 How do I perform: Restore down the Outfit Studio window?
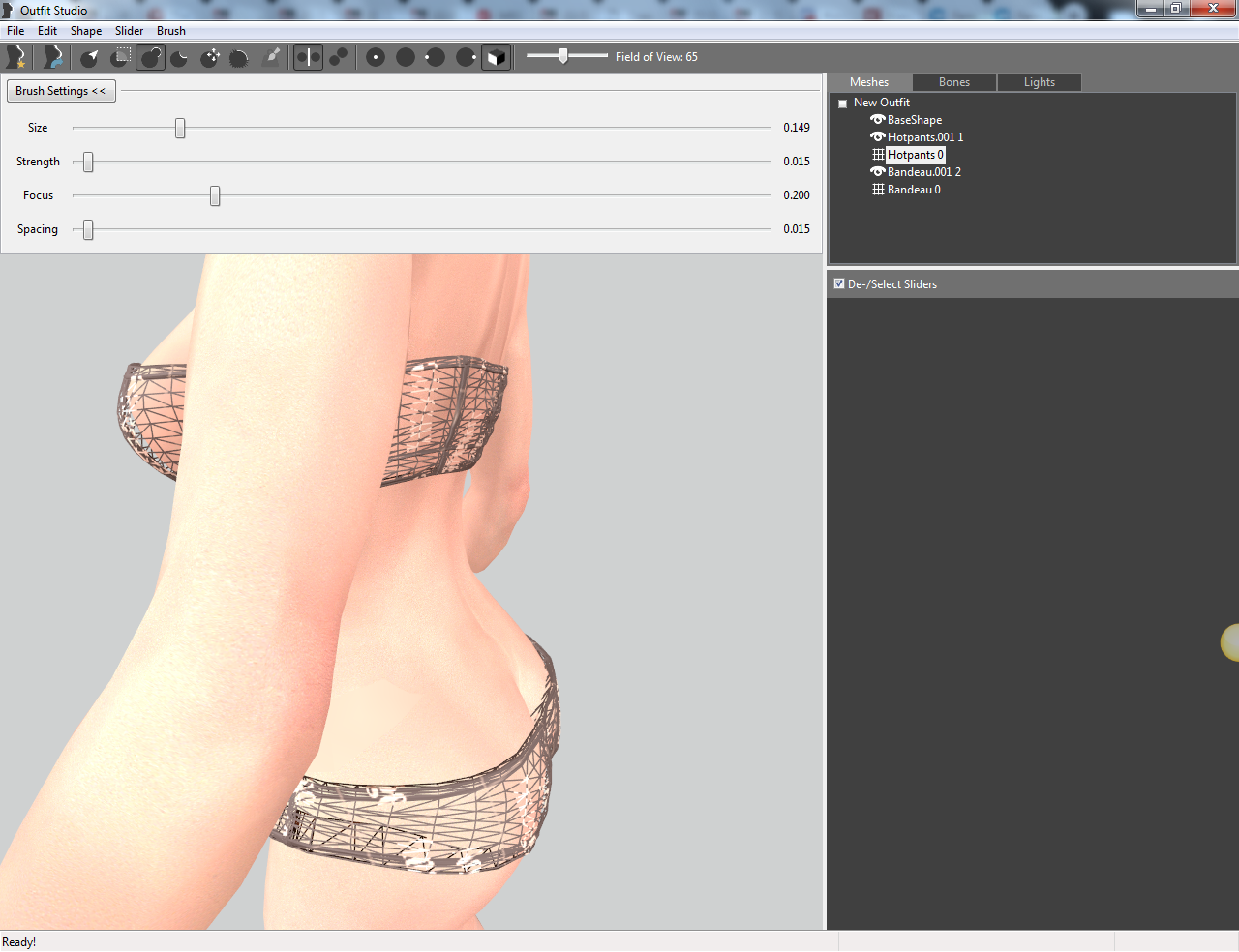[1175, 9]
